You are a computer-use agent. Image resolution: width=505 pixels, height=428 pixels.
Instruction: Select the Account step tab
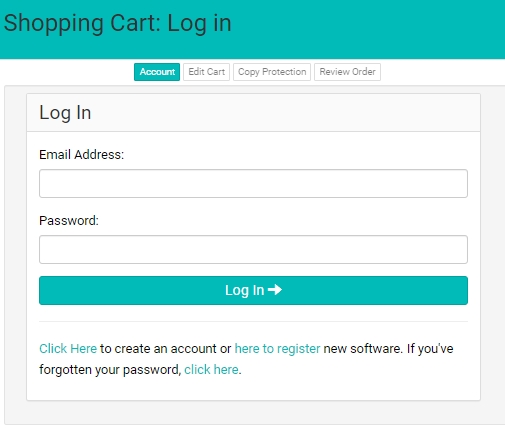click(x=157, y=72)
